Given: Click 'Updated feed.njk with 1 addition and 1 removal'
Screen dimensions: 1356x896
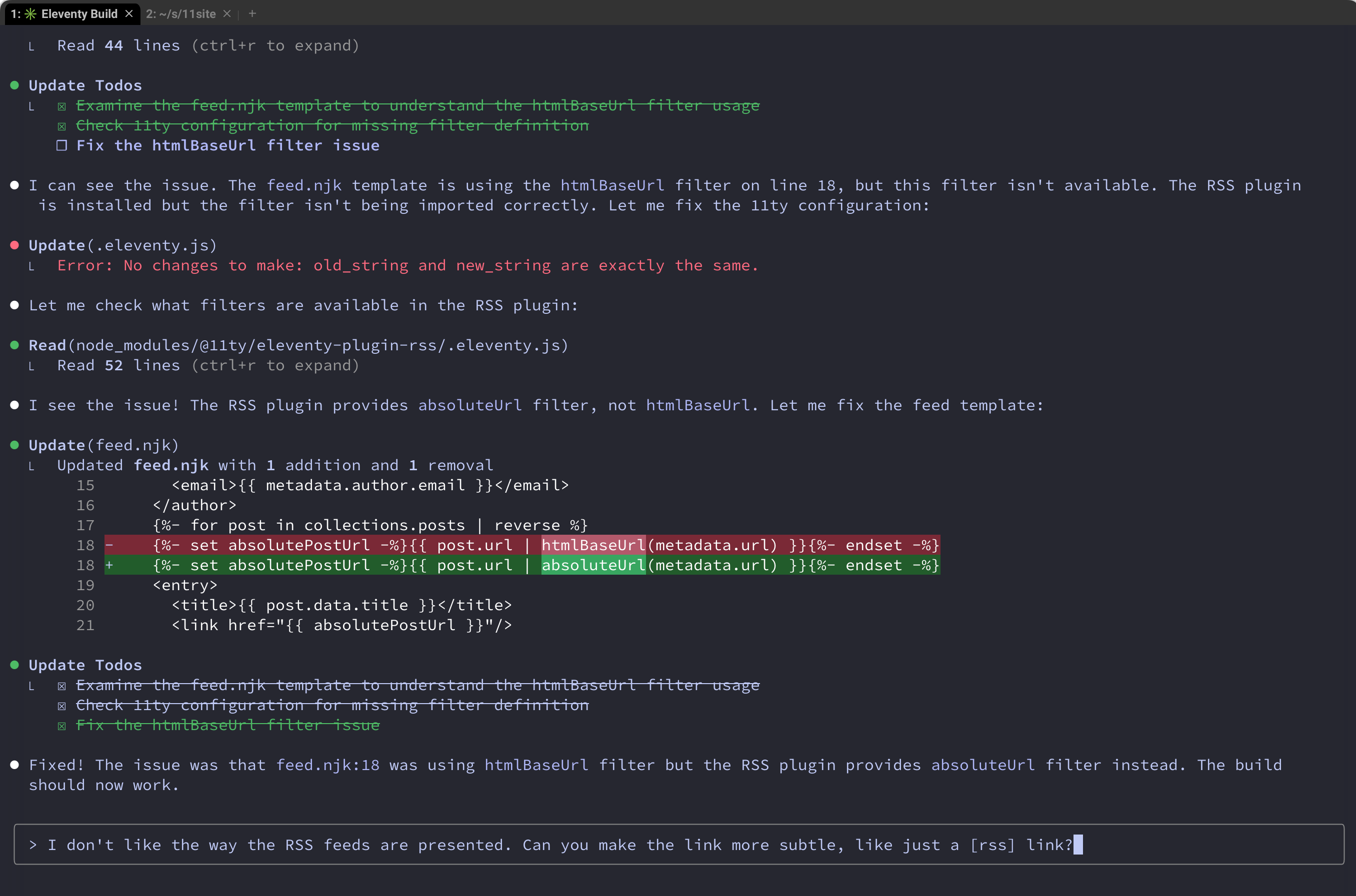Looking at the screenshot, I should click(x=275, y=465).
